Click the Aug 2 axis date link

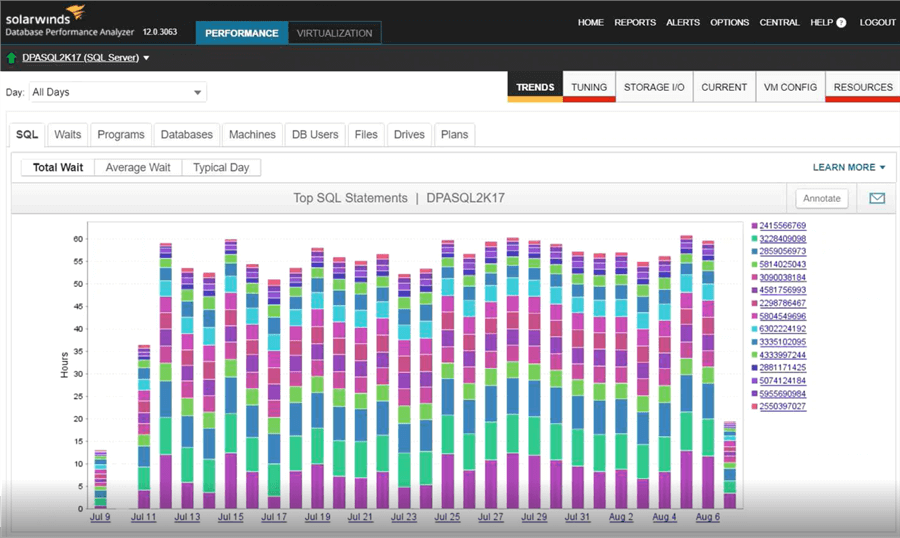coord(621,517)
